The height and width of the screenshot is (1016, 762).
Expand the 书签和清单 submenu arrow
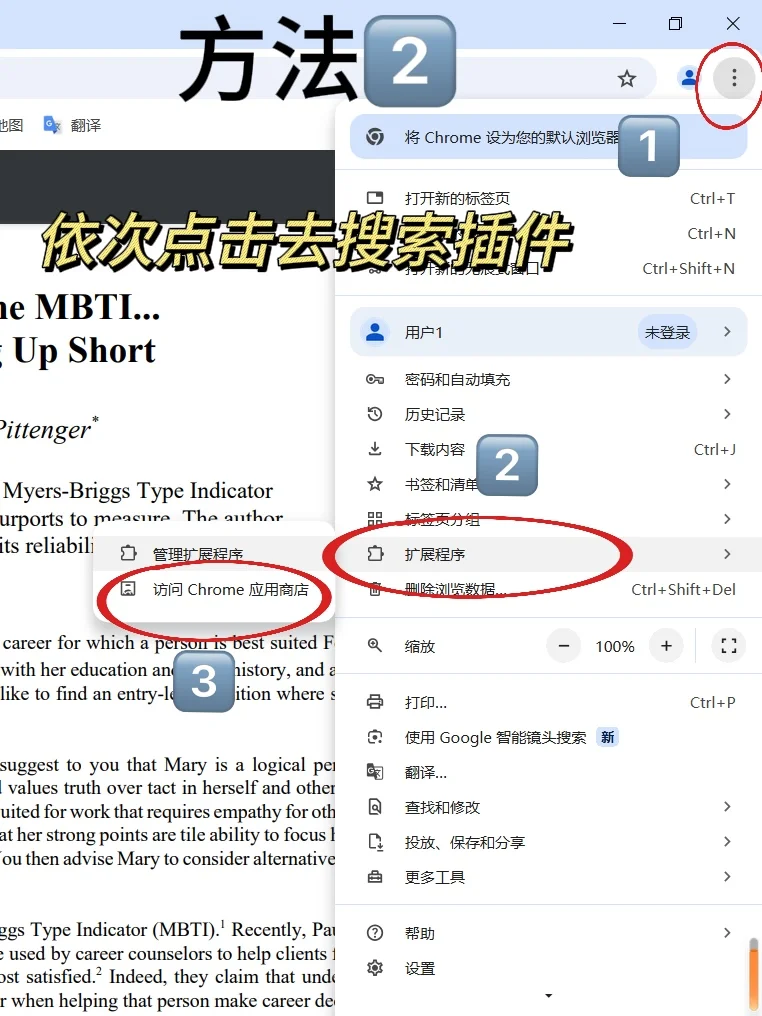click(x=727, y=484)
